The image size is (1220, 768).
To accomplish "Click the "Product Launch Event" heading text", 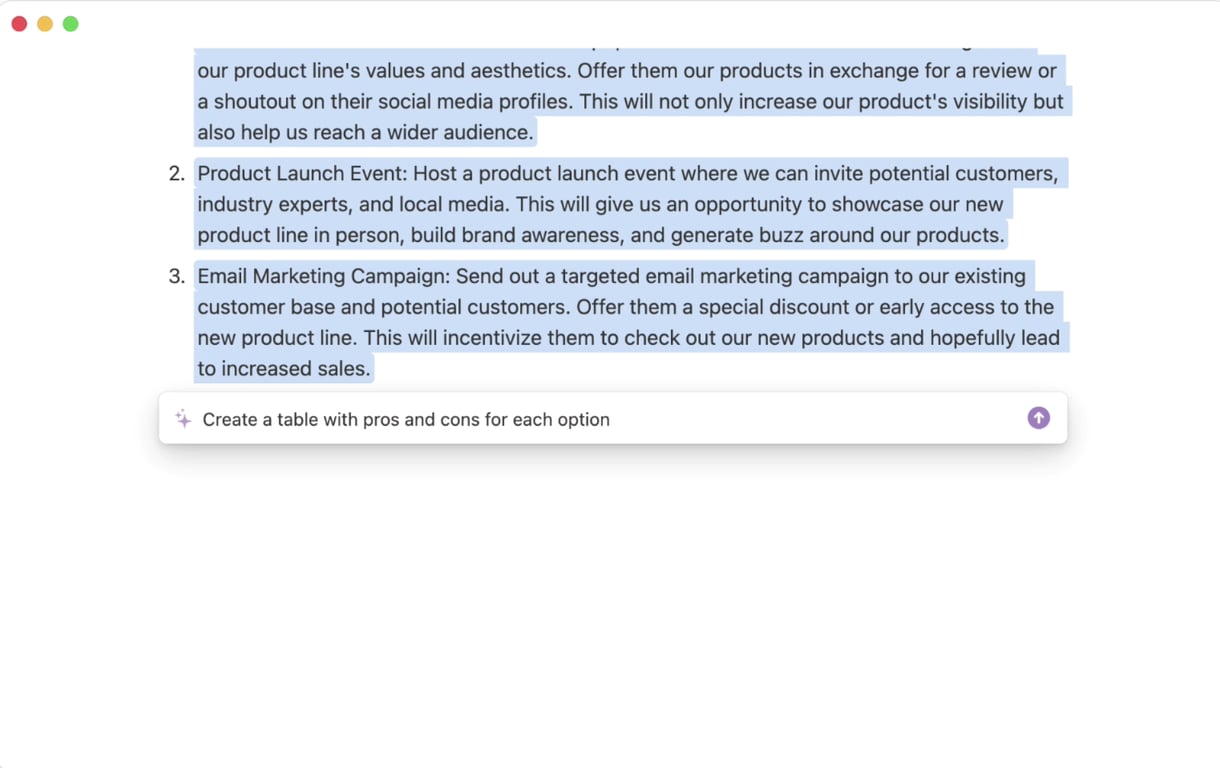I will [x=300, y=174].
